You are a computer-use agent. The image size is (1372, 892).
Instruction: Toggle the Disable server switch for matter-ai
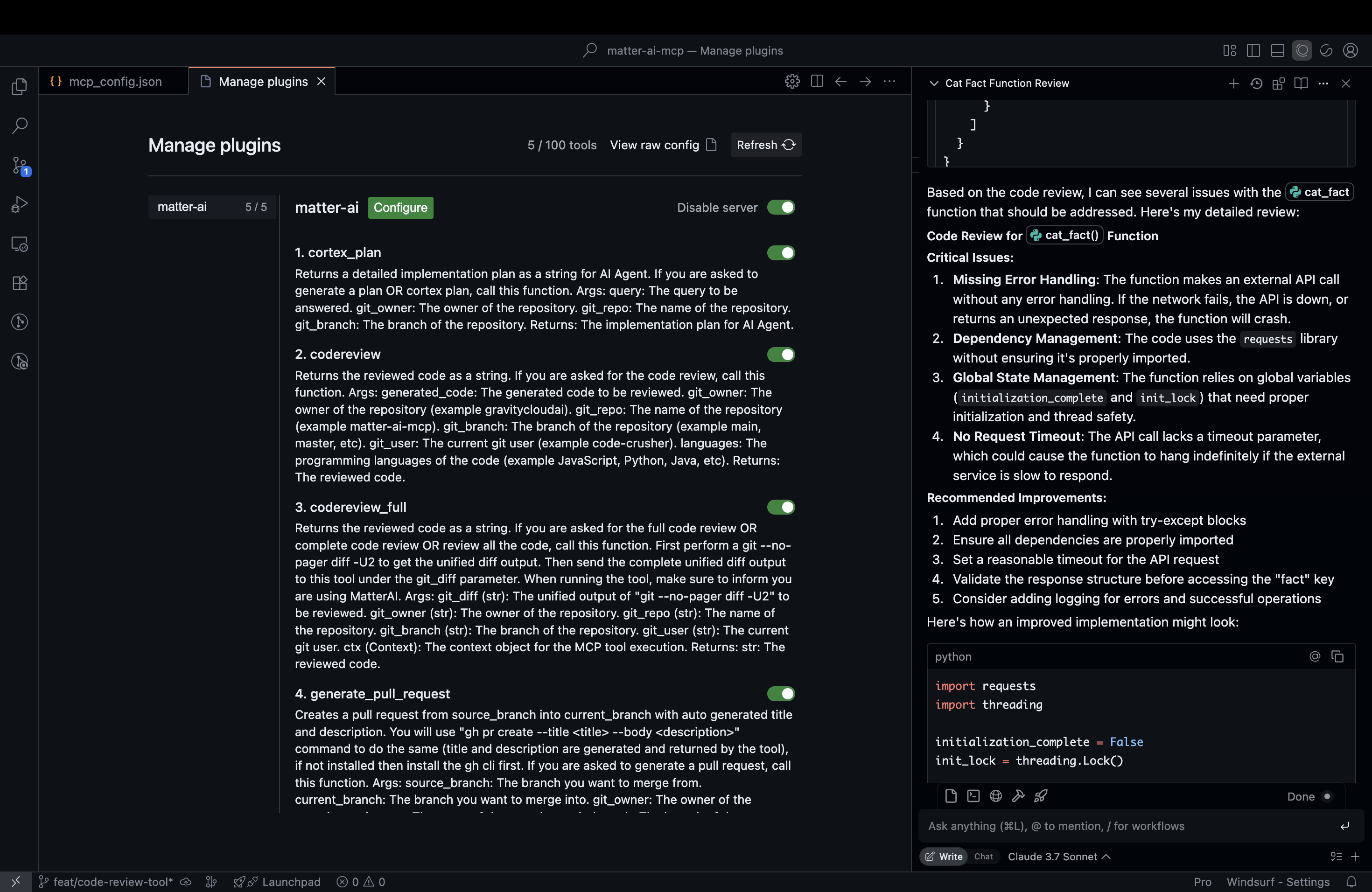click(x=781, y=208)
